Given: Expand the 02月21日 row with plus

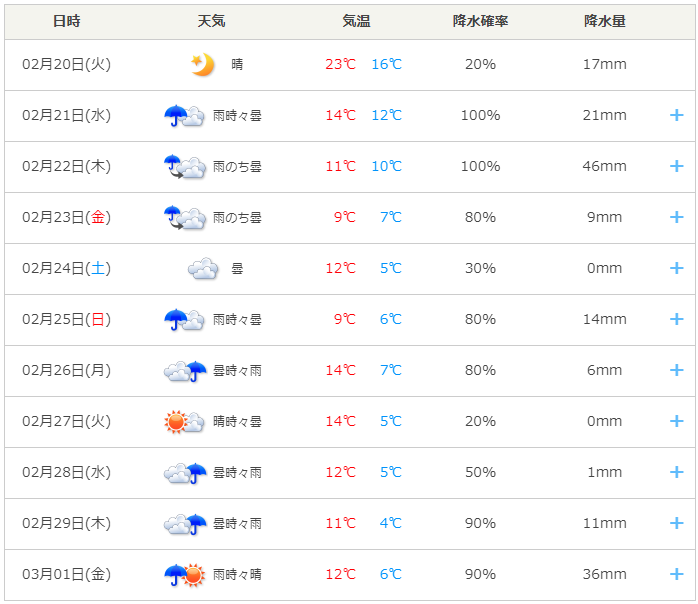Looking at the screenshot, I should [676, 115].
